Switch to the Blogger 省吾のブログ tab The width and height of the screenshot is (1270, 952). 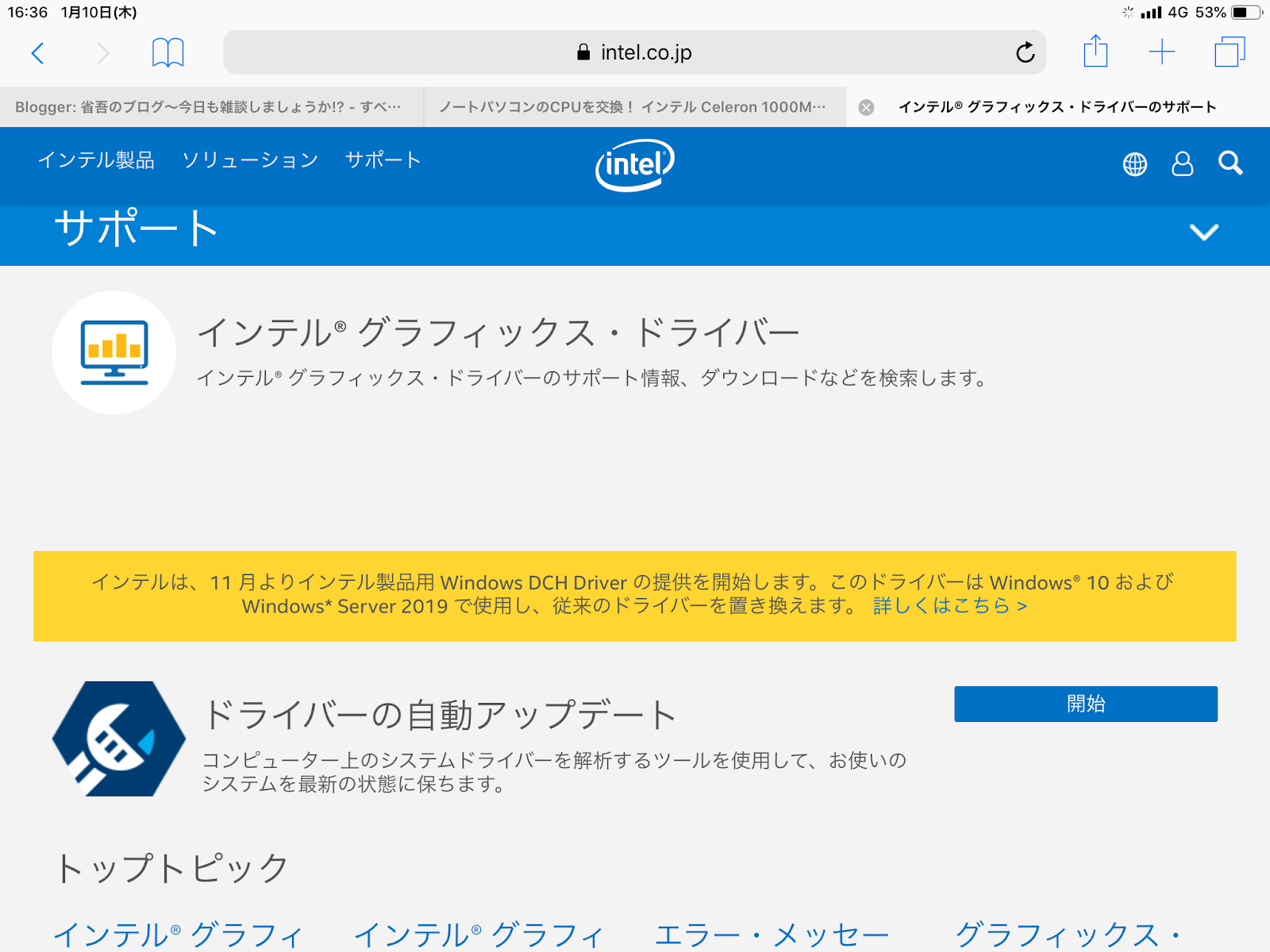pos(211,107)
